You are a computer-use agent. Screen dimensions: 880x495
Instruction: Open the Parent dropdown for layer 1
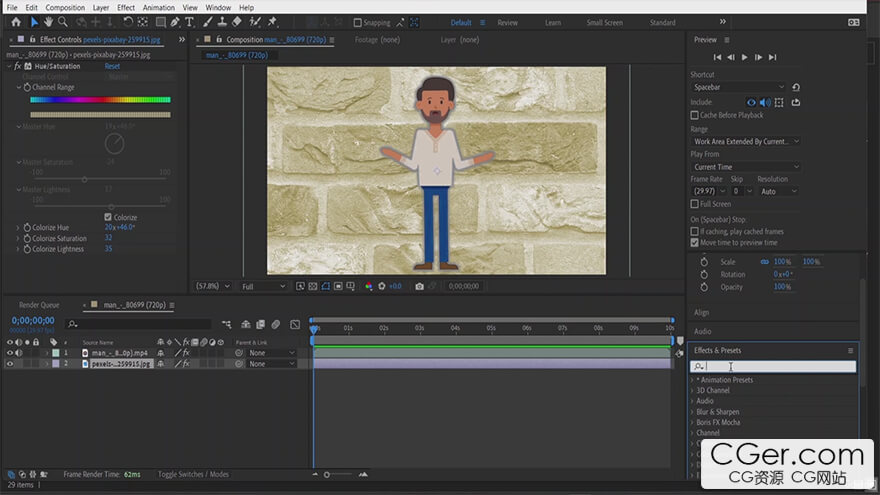pos(272,353)
